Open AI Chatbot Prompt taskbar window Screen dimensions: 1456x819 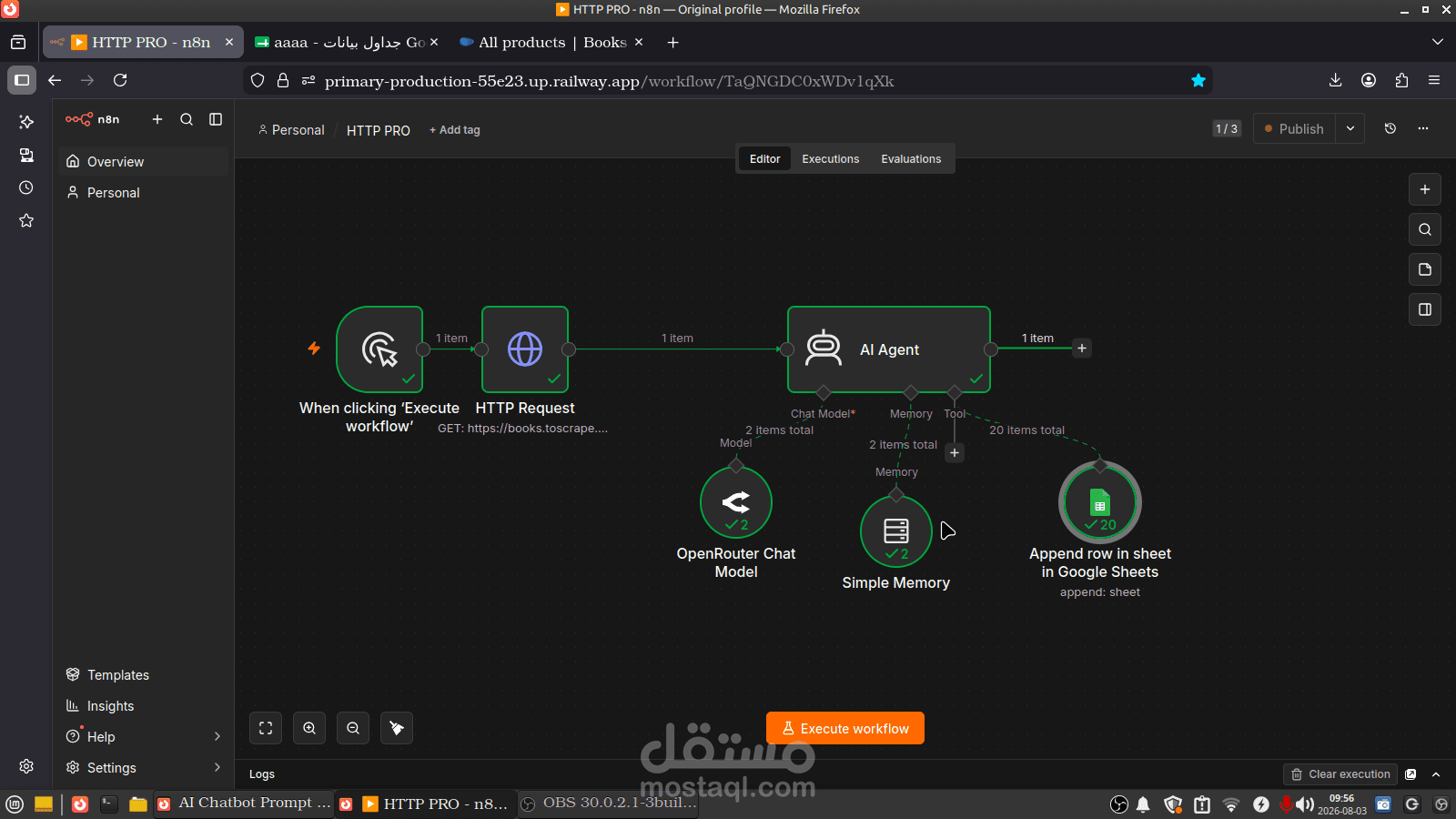click(x=243, y=804)
